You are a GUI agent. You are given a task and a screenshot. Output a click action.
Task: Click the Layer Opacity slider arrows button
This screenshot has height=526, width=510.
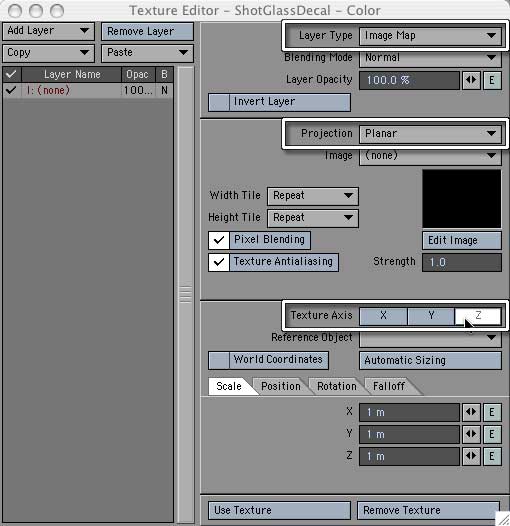click(x=471, y=81)
